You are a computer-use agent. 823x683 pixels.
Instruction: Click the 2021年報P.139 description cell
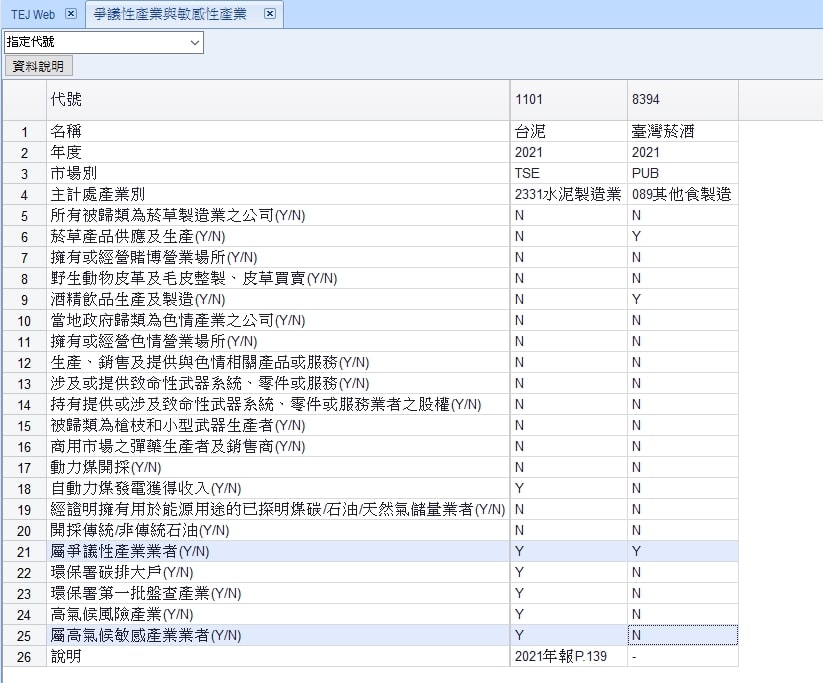pos(568,656)
